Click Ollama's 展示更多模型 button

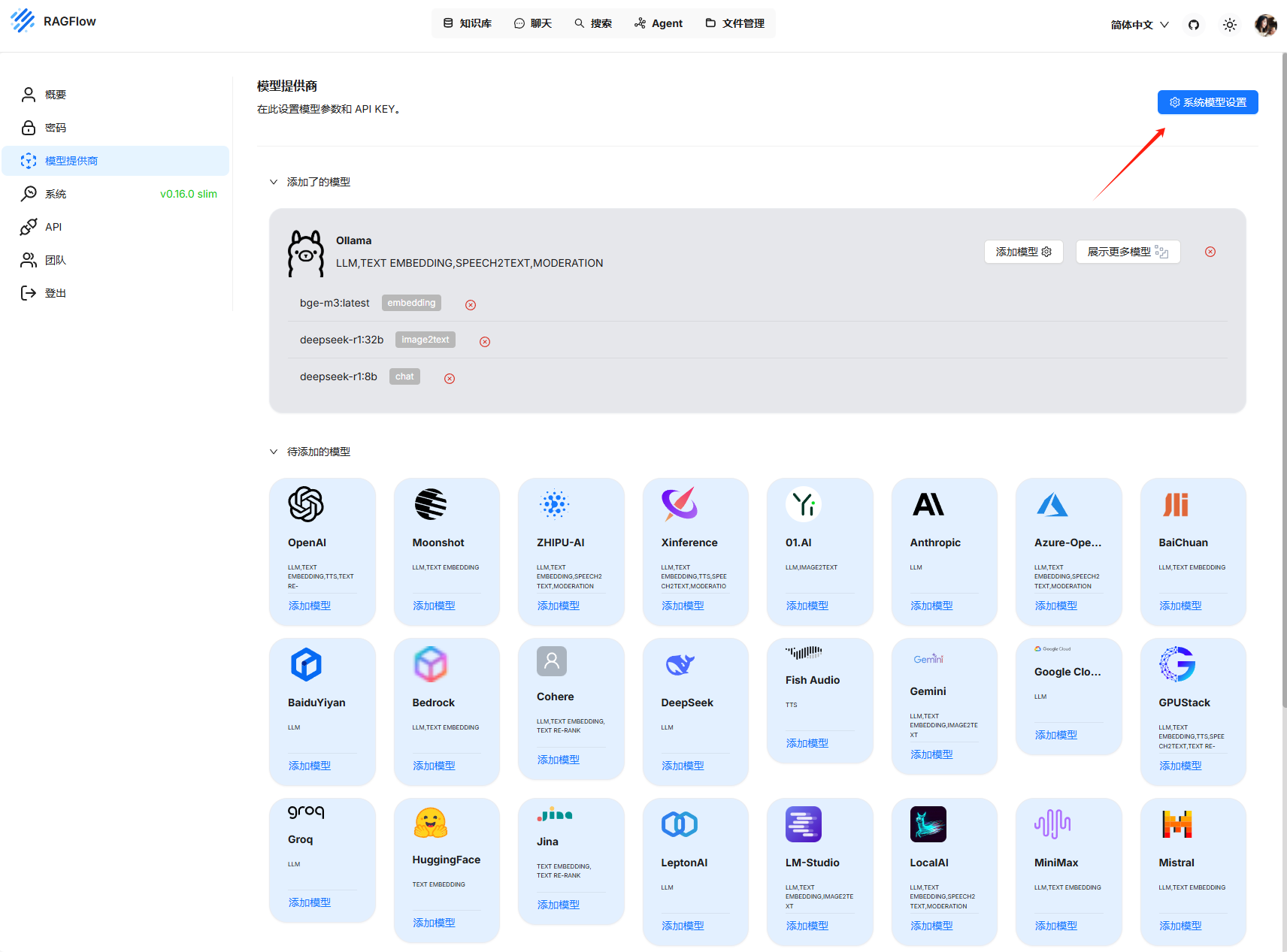1128,252
